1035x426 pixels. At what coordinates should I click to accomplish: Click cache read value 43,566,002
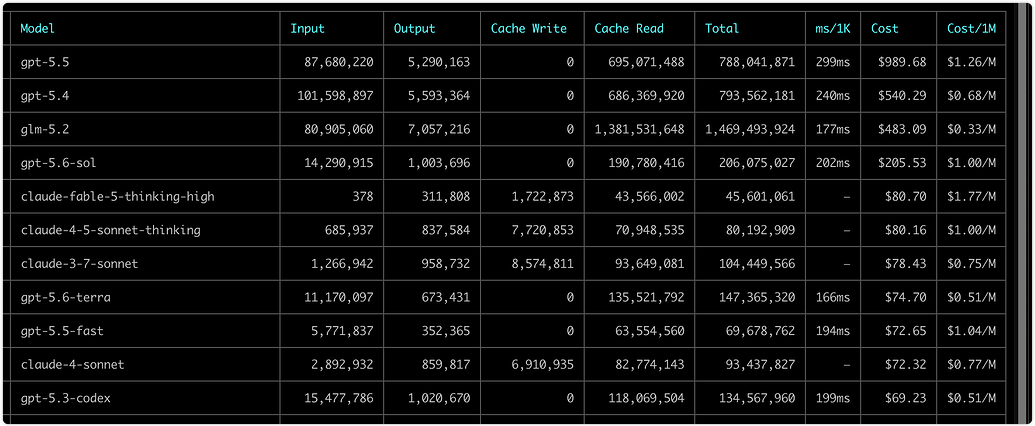coord(650,196)
